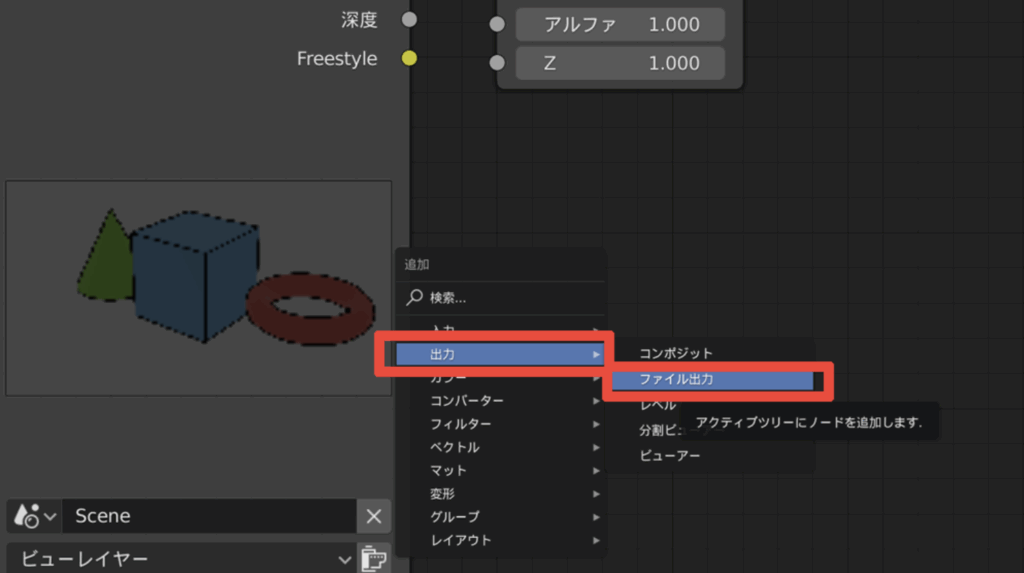Image resolution: width=1024 pixels, height=573 pixels.
Task: Click the add view layer icon
Action: pos(373,558)
